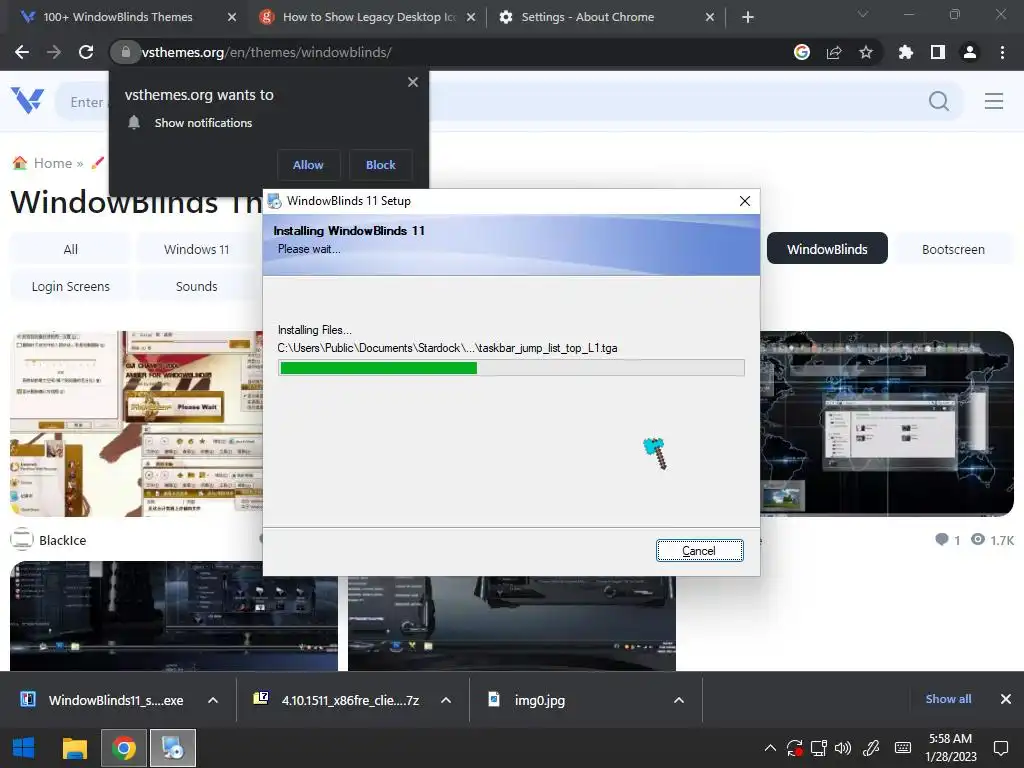Screen dimensions: 1024x768
Task: Show all downloads
Action: tap(948, 699)
